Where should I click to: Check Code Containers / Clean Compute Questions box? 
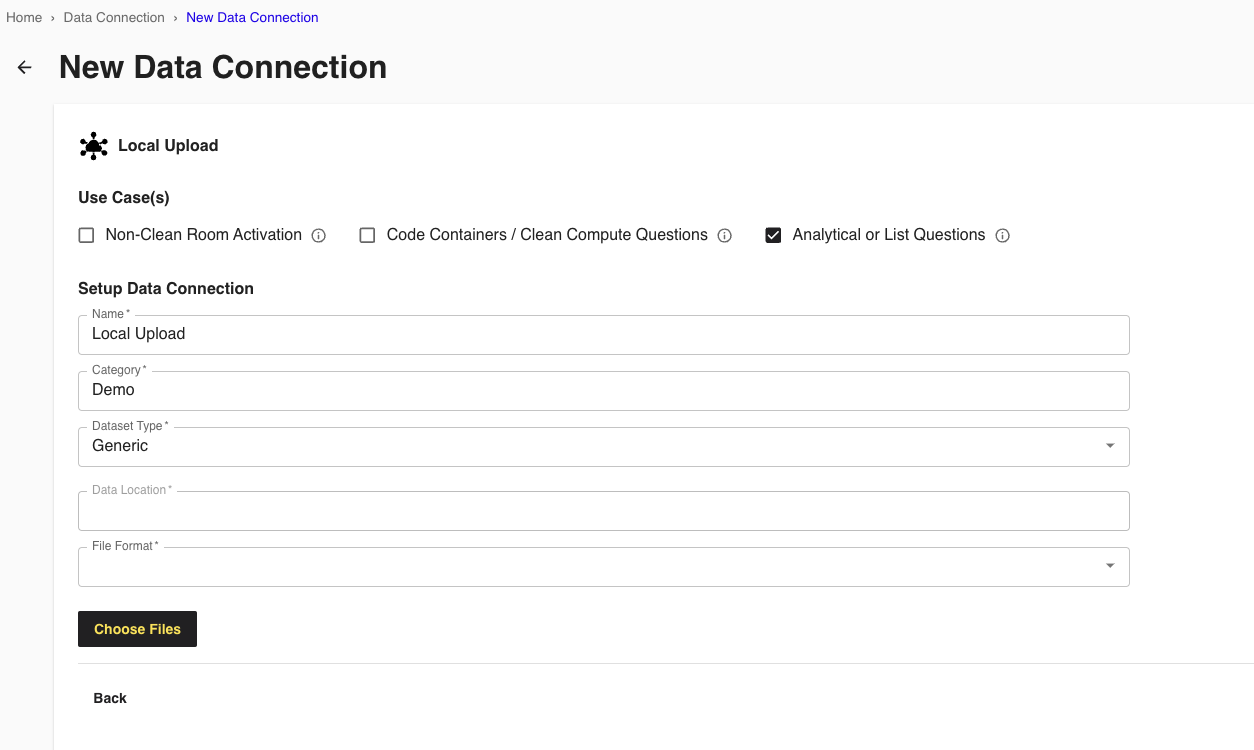[x=367, y=236]
